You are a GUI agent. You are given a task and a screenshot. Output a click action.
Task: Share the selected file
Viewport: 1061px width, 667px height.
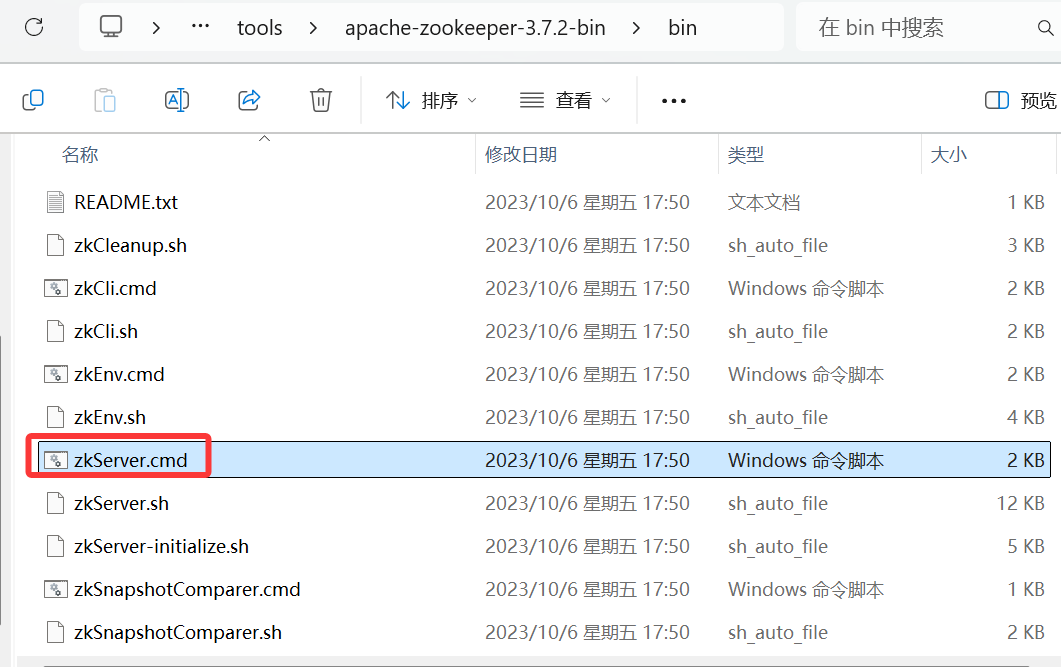249,100
